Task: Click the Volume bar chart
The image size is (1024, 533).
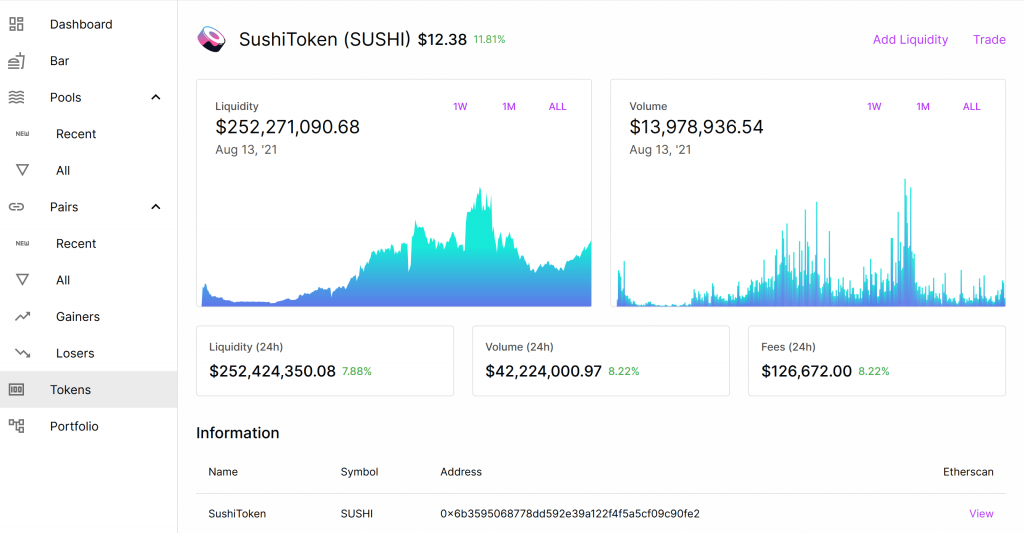Action: pos(810,242)
